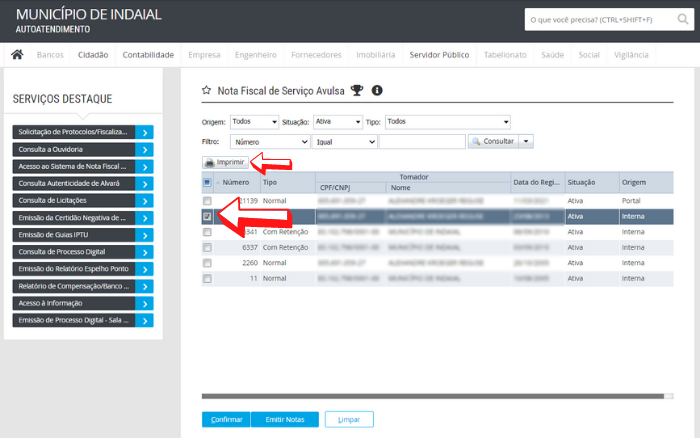Open the Contabilidade menu tab
The height and width of the screenshot is (438, 700).
tap(148, 55)
